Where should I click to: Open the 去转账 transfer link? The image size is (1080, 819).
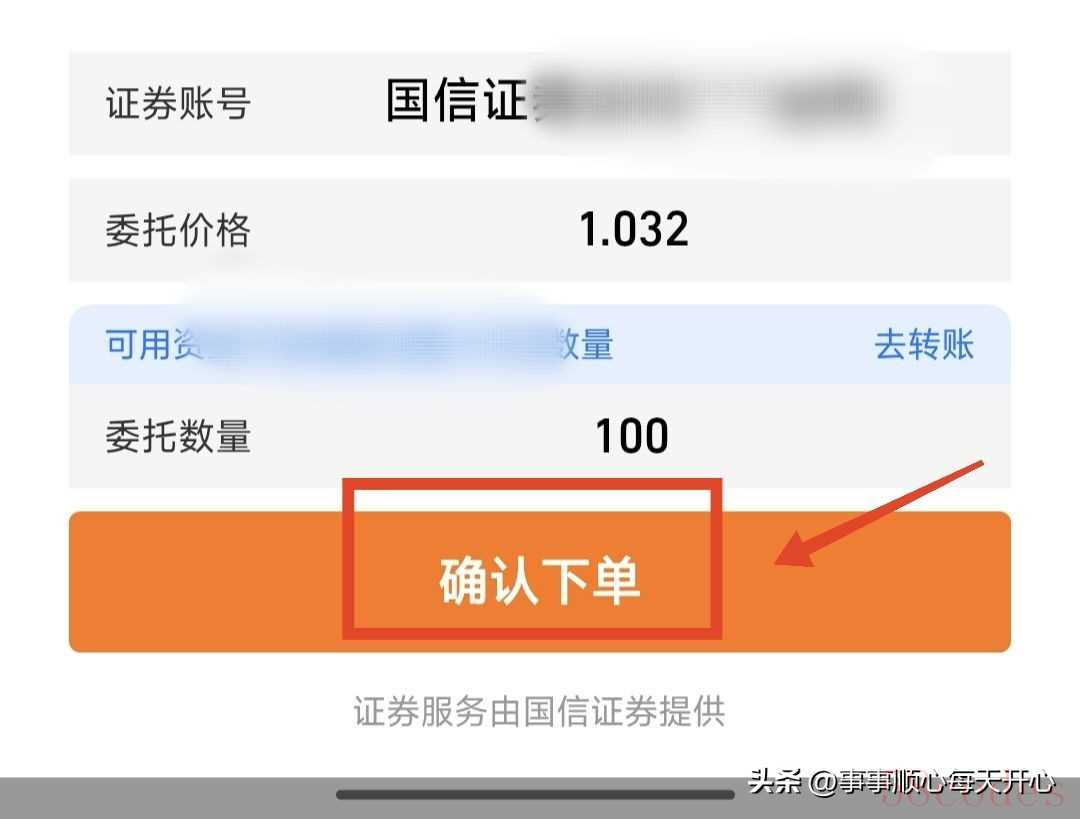tap(924, 344)
